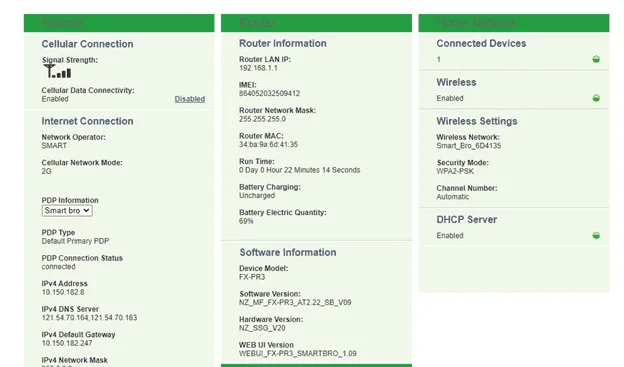
Task: Select the Internet panel header
Action: (x=119, y=23)
